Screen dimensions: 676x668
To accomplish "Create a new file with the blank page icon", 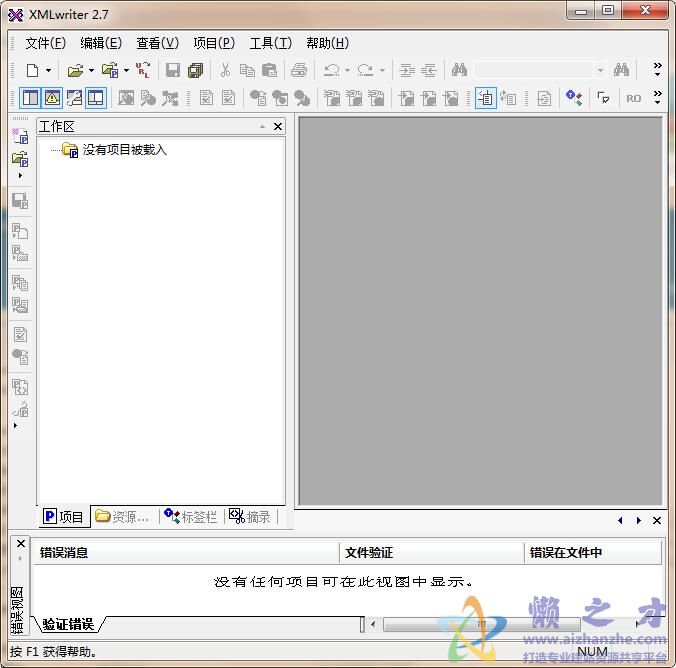I will coord(33,70).
